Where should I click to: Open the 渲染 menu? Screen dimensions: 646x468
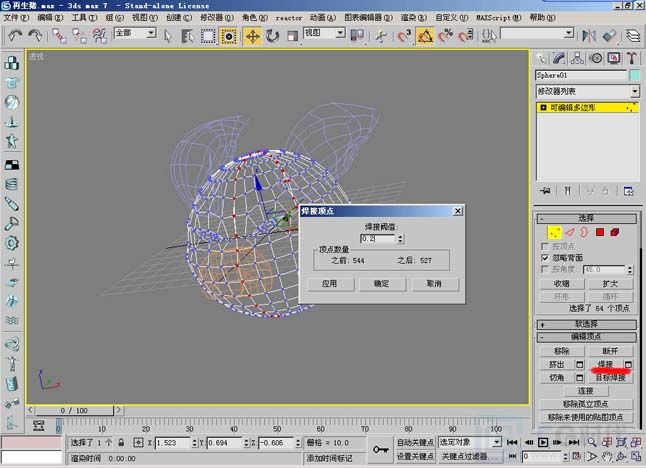click(413, 18)
